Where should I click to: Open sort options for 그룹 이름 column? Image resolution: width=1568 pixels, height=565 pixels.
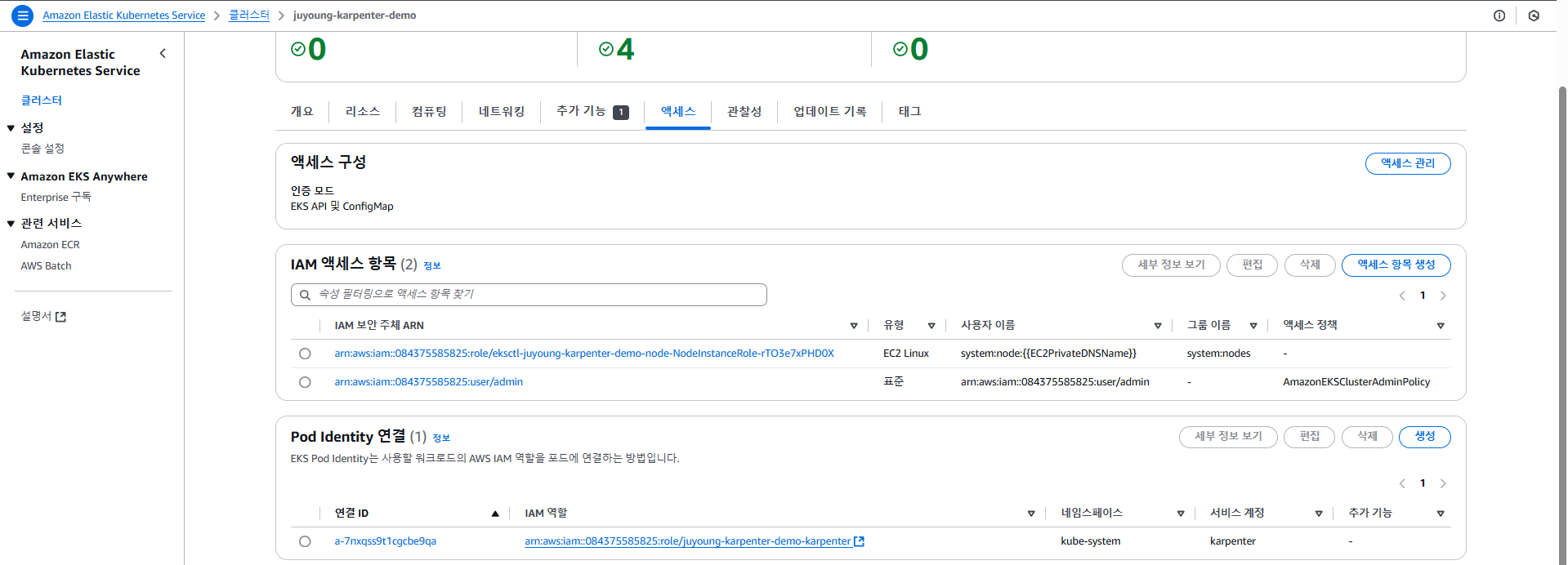coord(1253,326)
